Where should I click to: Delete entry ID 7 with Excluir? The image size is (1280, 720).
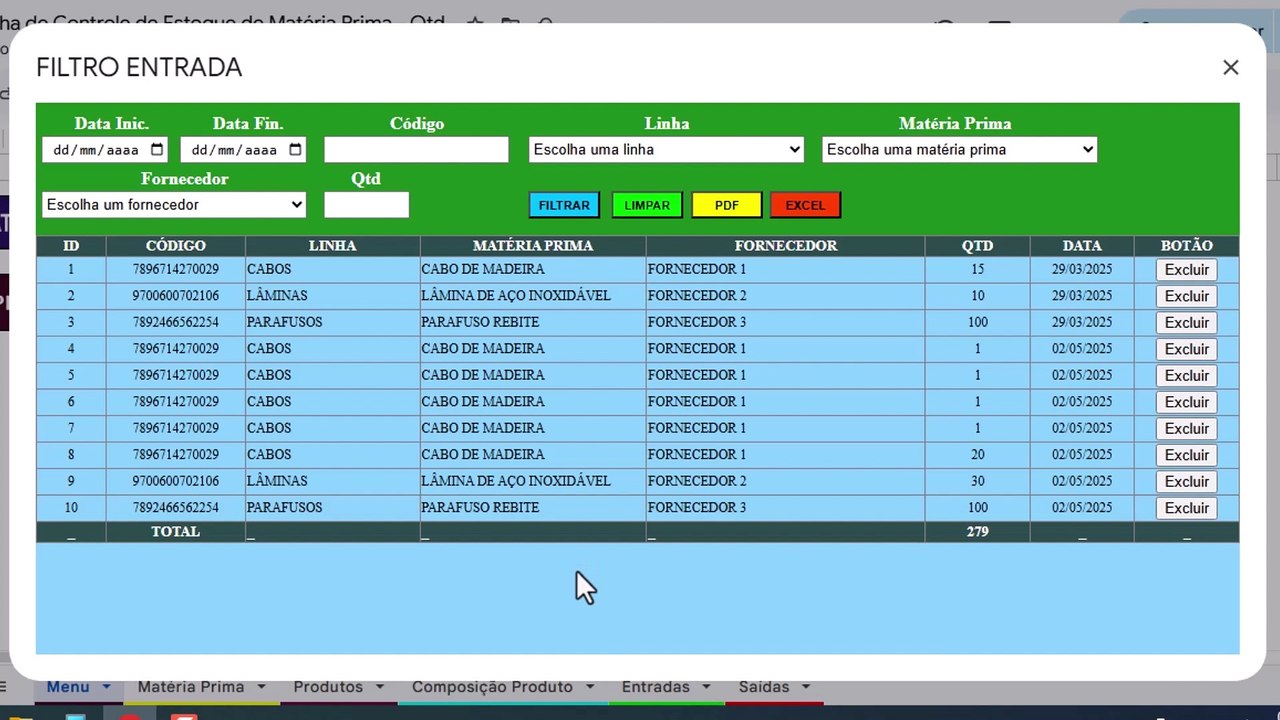1187,429
